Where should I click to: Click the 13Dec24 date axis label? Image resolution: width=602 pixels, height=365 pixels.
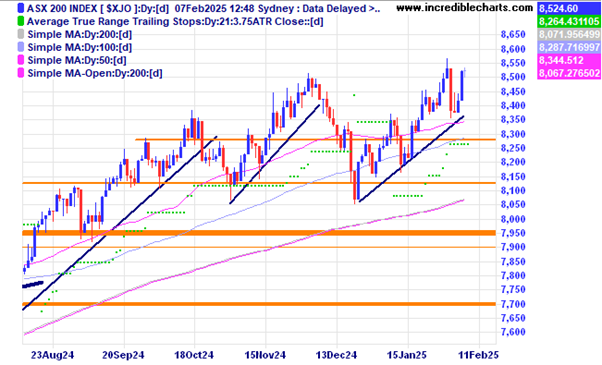(x=336, y=355)
